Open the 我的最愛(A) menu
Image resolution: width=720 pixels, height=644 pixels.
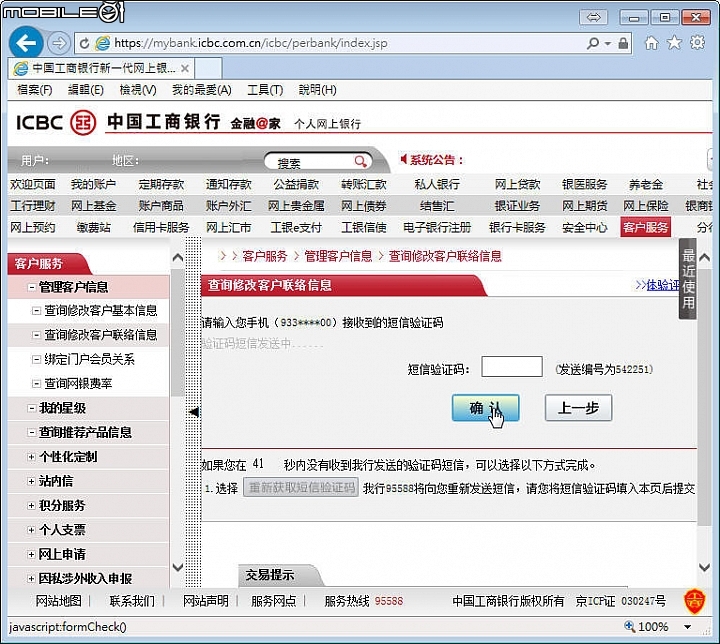point(202,90)
